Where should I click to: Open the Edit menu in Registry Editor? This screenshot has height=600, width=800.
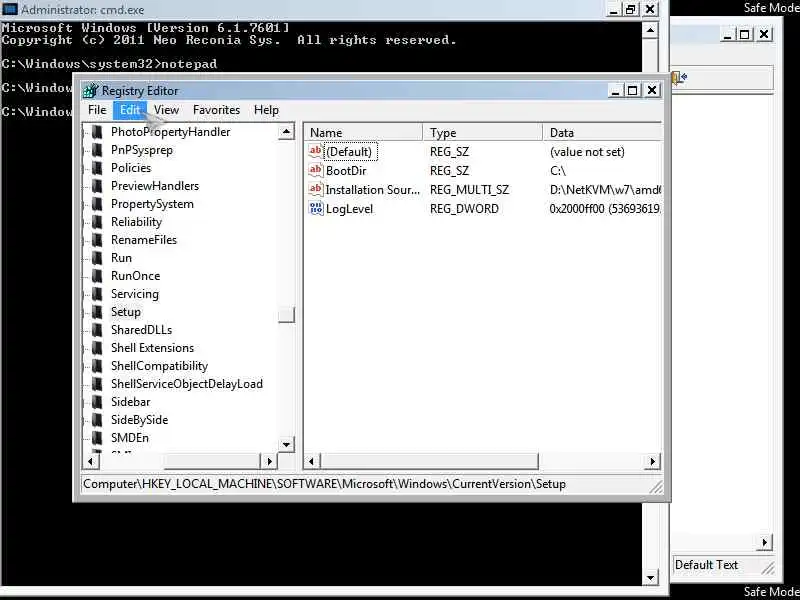(x=130, y=110)
